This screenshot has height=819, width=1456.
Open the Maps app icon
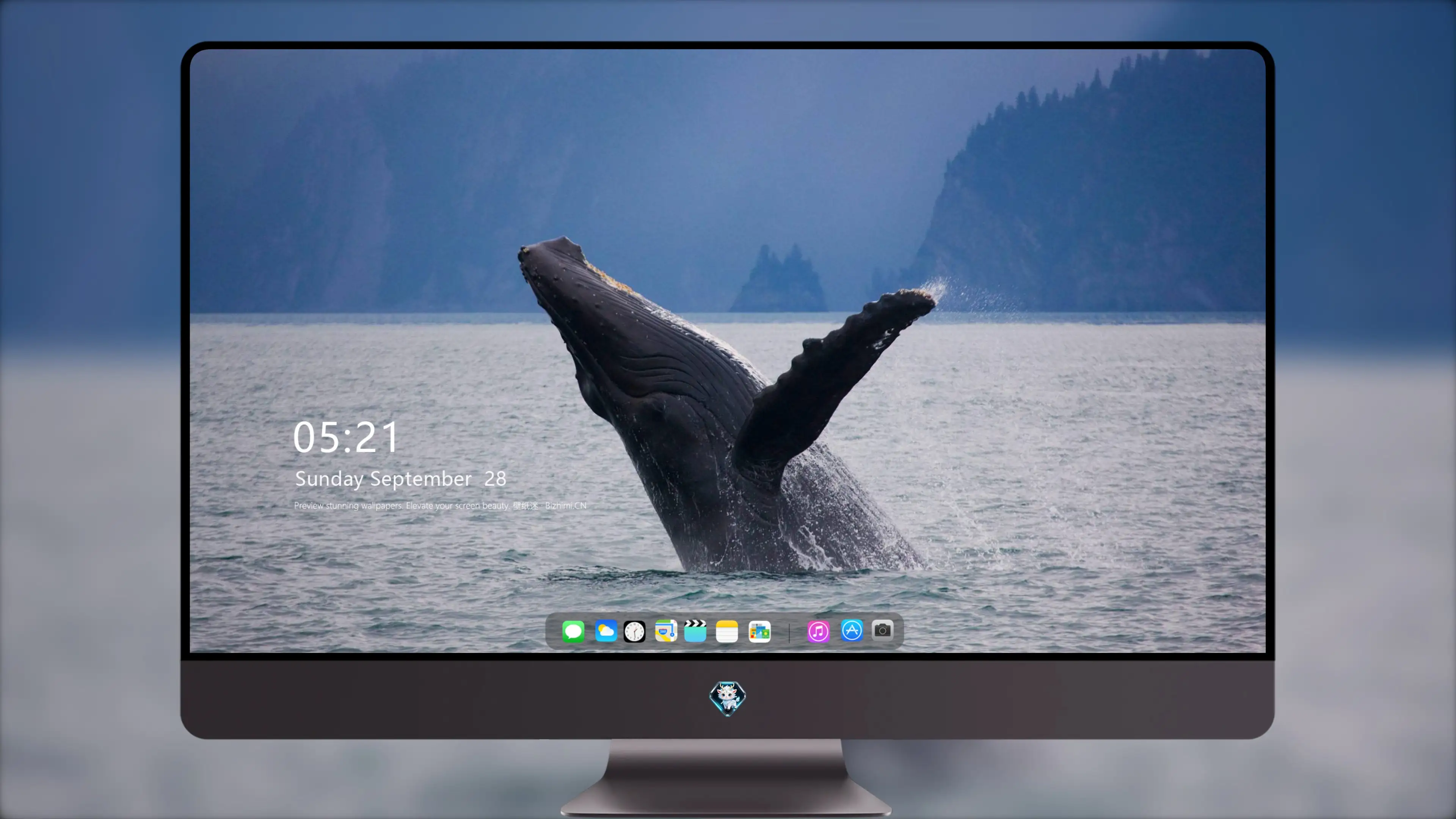[666, 631]
